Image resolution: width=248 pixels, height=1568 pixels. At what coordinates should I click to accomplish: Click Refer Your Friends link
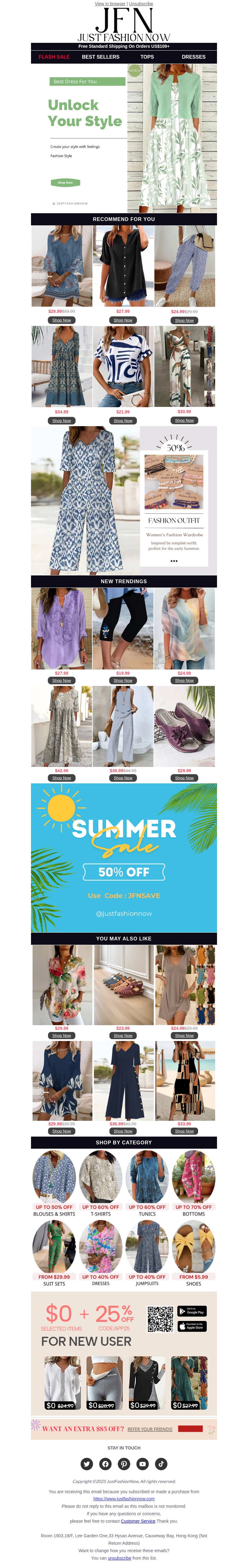pyautogui.click(x=150, y=1429)
